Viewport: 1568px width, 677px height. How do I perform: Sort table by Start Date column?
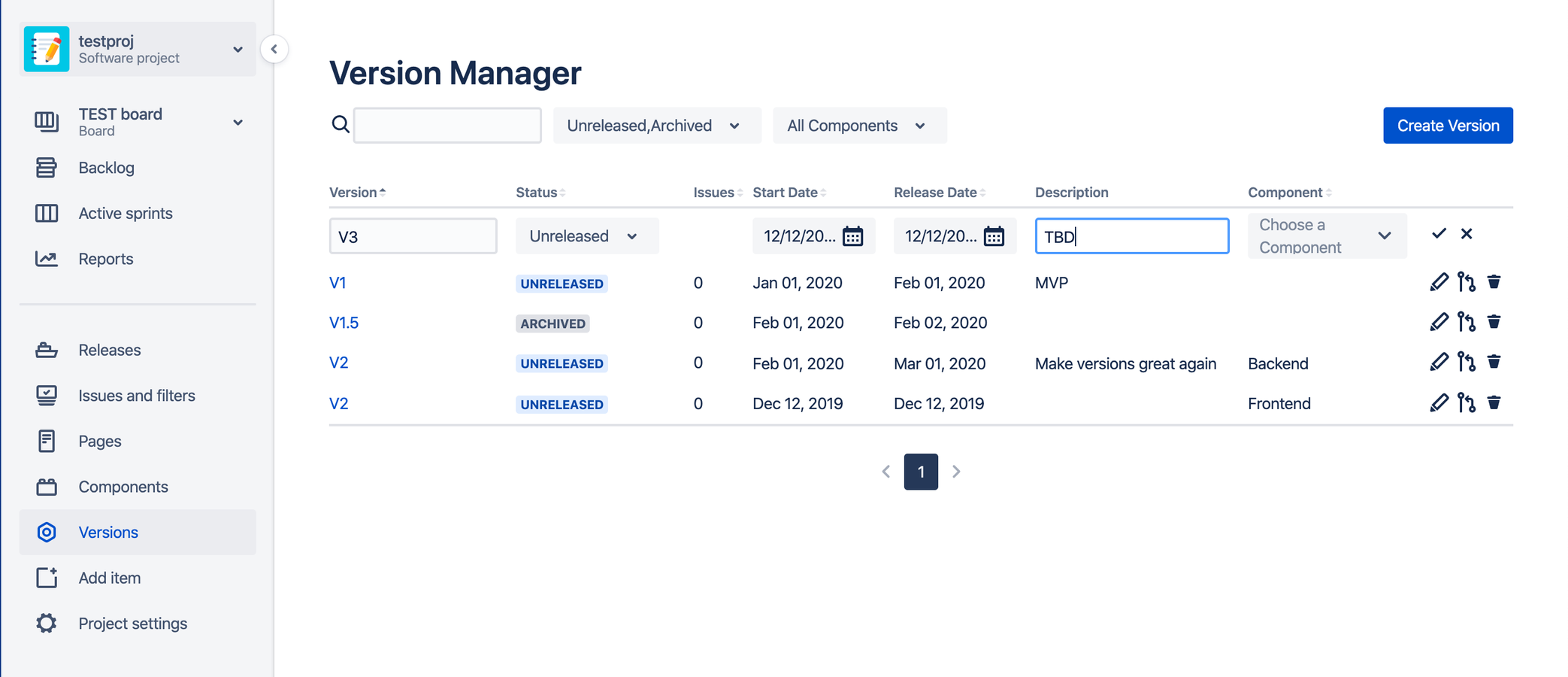tap(789, 193)
